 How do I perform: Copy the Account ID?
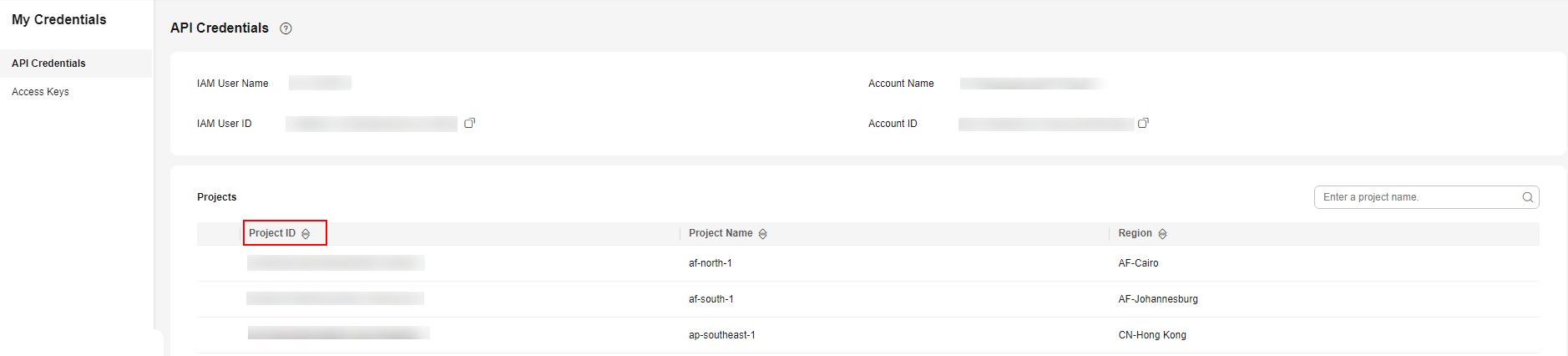(1143, 123)
